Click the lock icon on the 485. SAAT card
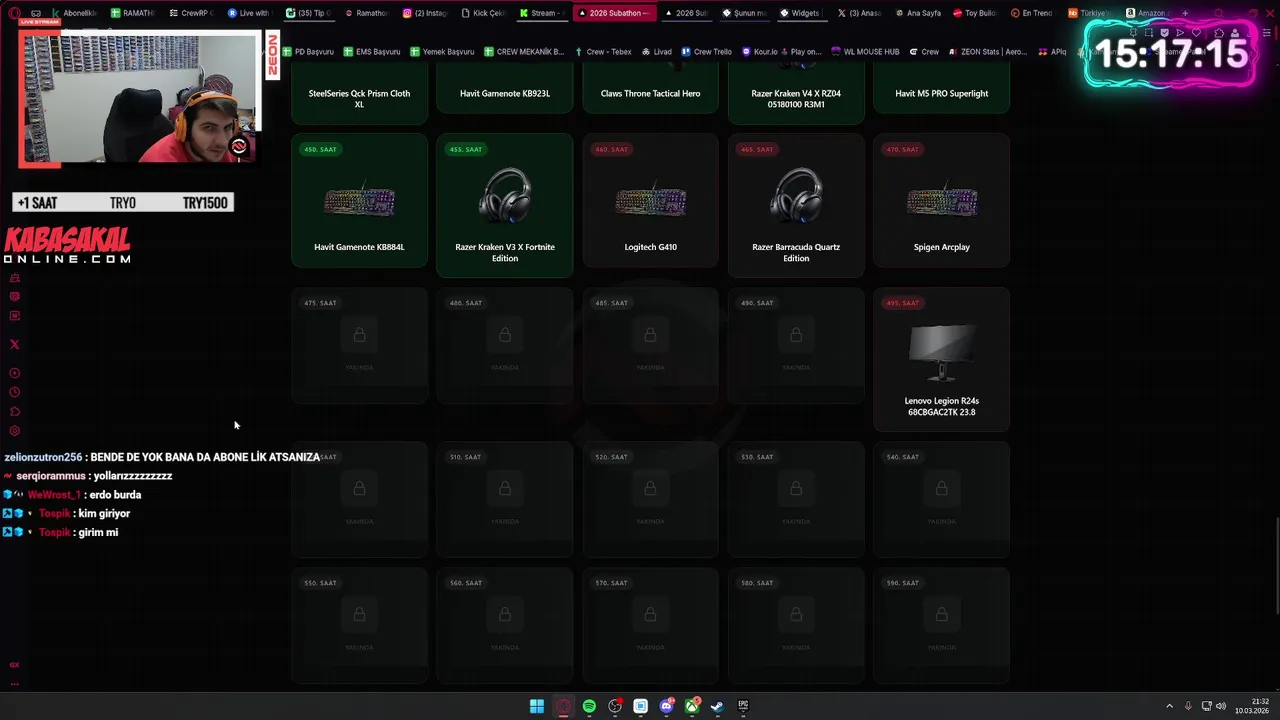The height and width of the screenshot is (720, 1280). pyautogui.click(x=650, y=335)
